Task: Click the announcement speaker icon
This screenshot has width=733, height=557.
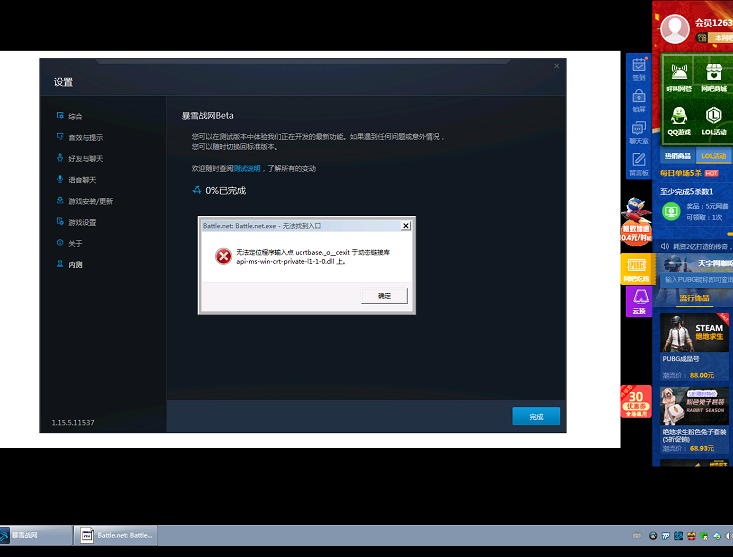Action: point(665,246)
